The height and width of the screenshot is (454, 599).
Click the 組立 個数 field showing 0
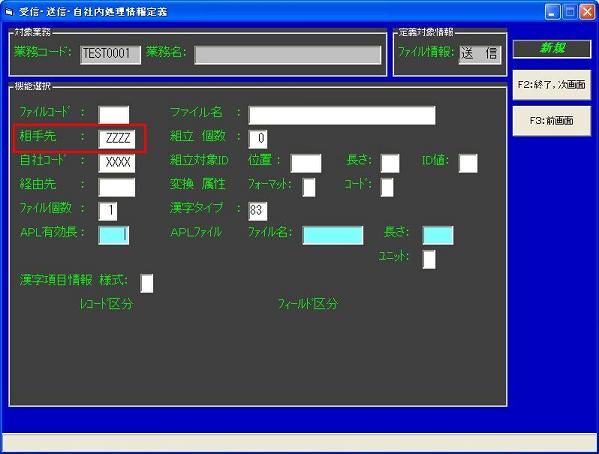tap(258, 139)
